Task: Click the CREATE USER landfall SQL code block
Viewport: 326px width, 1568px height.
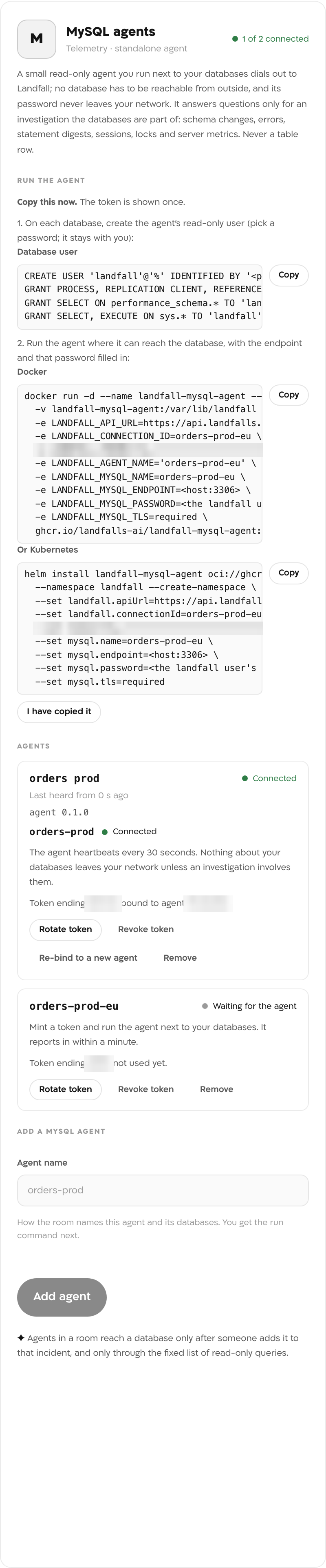Action: coord(140,296)
